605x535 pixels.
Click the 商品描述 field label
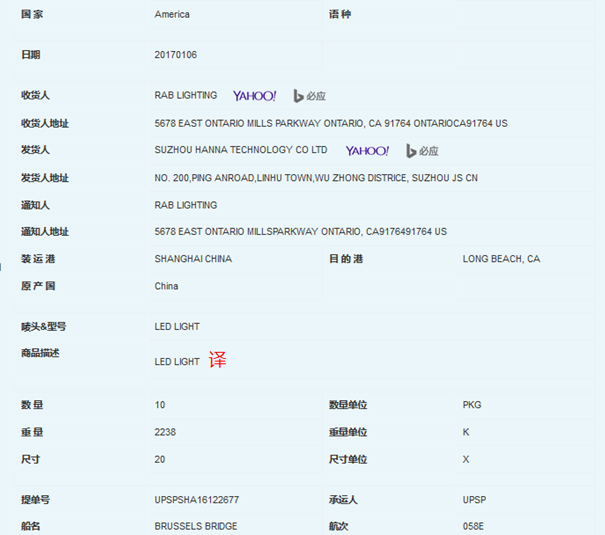point(40,353)
